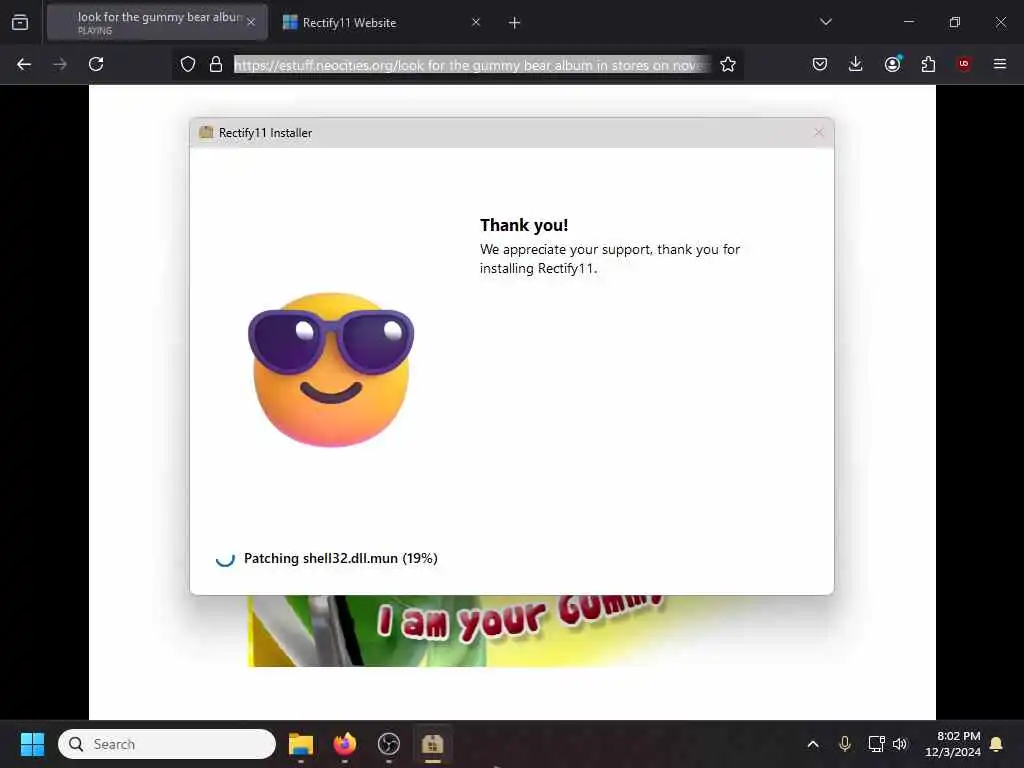Screen dimensions: 1024x768
Task: Save page to Pocket
Action: (x=820, y=64)
